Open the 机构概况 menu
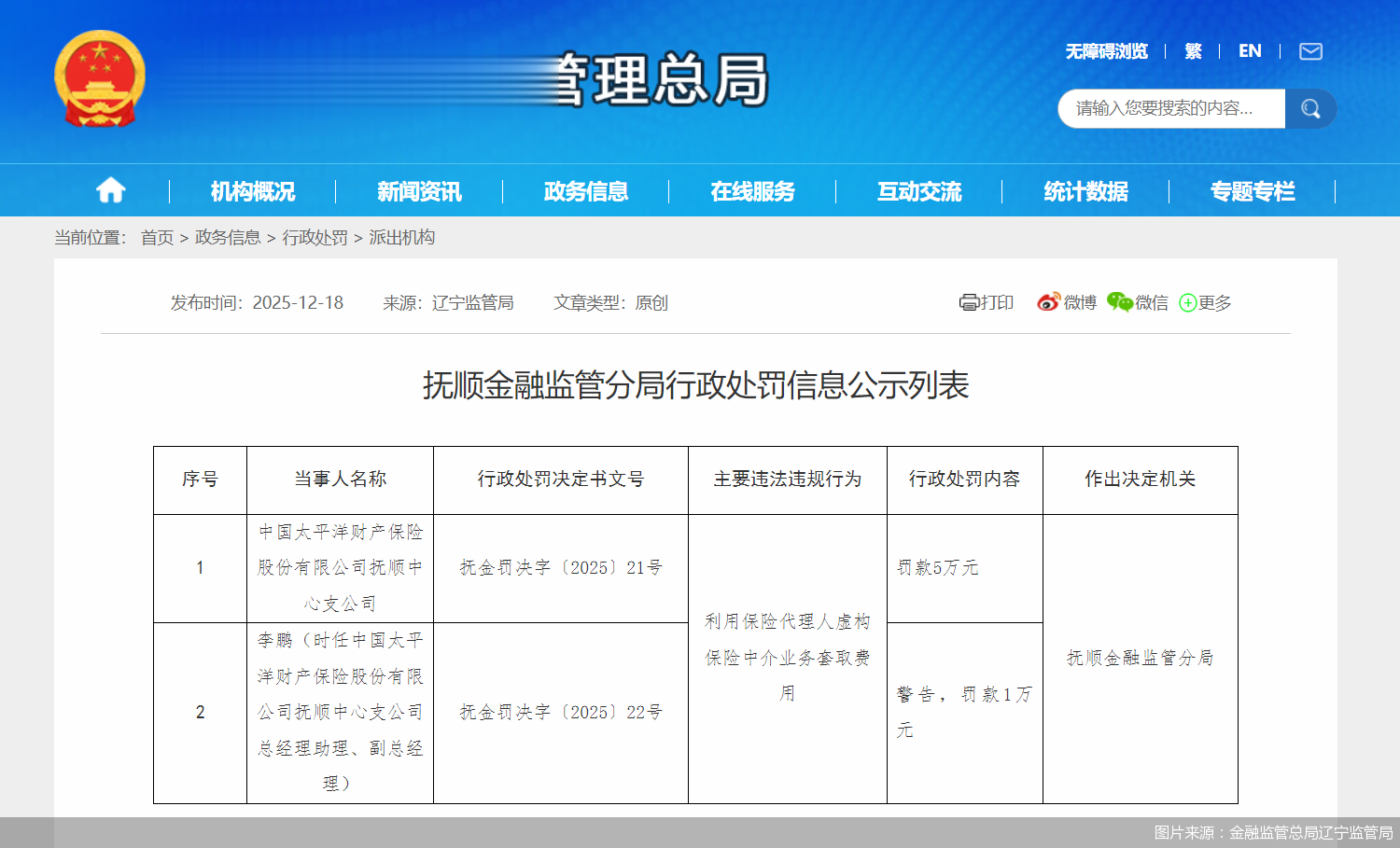The image size is (1400, 848). click(x=253, y=191)
